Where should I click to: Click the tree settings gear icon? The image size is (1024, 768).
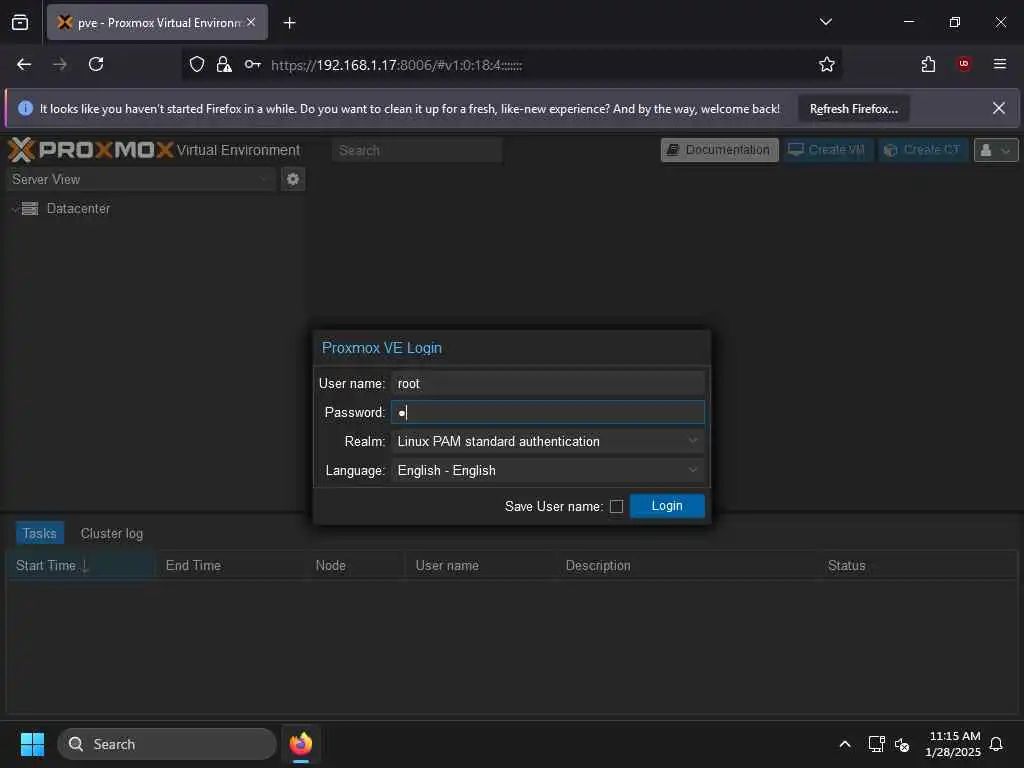293,179
